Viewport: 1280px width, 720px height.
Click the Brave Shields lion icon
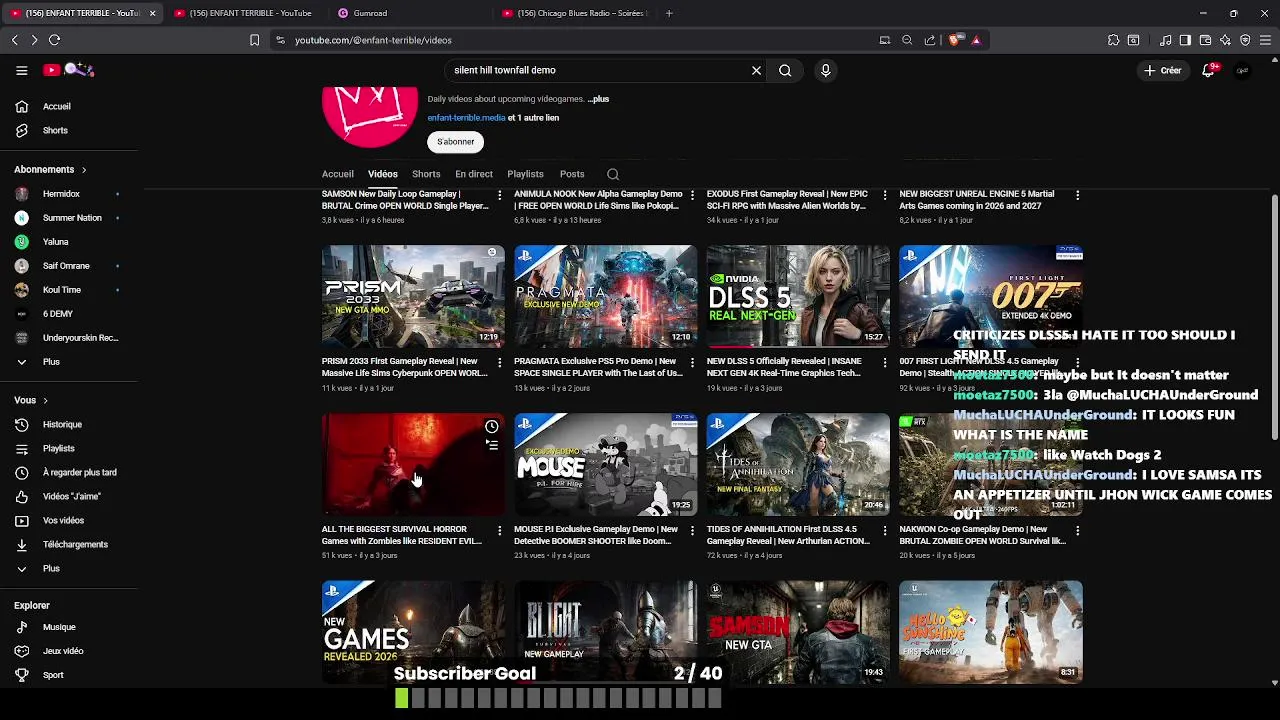tap(955, 40)
